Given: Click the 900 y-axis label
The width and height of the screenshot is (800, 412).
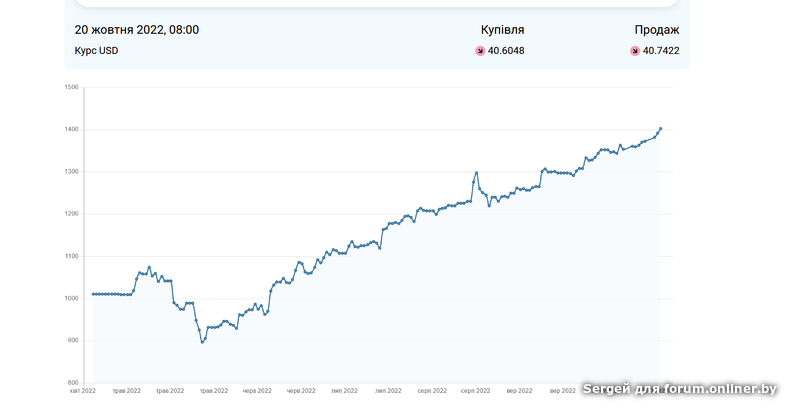Looking at the screenshot, I should click(x=73, y=341).
